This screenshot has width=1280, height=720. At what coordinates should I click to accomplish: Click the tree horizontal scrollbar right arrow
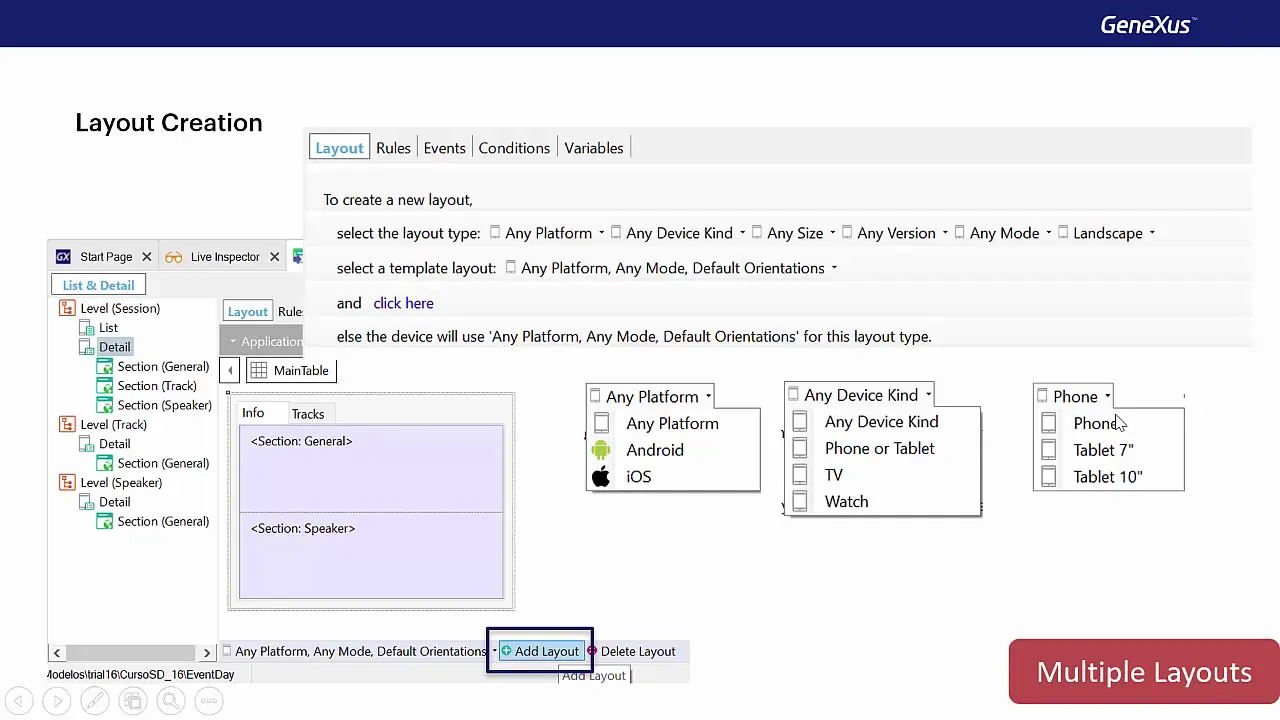207,653
